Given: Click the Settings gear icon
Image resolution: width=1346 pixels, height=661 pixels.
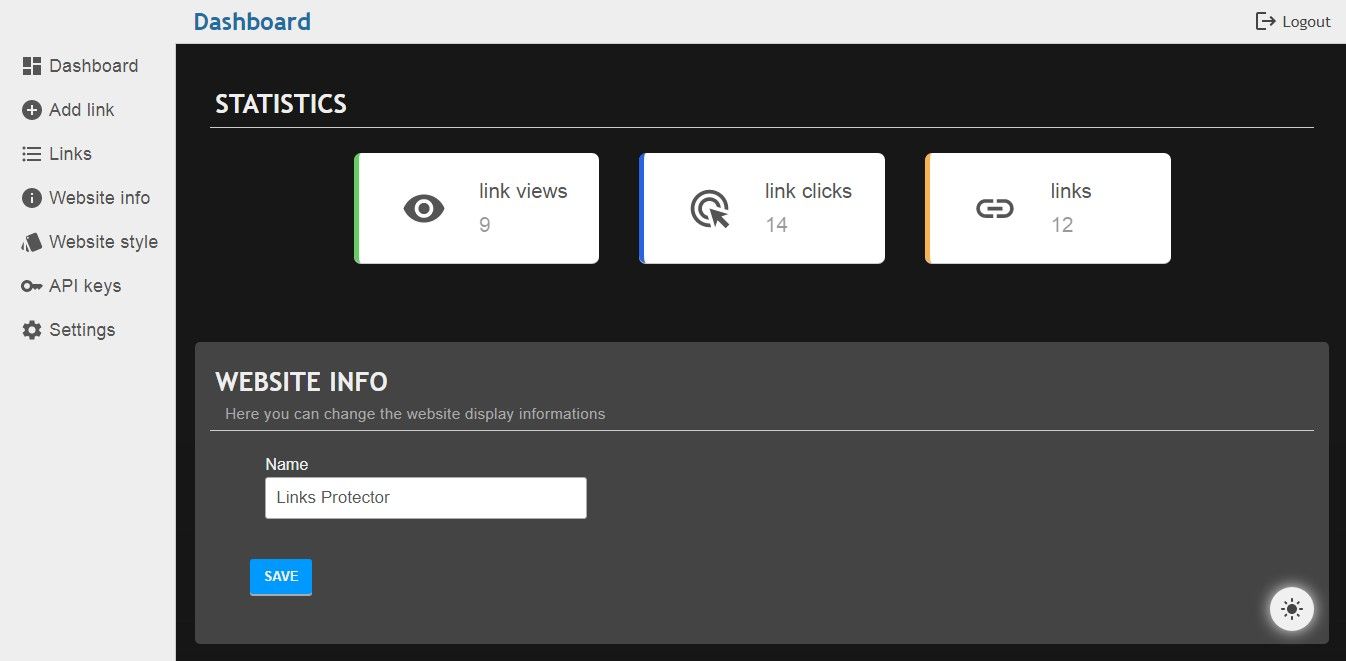Looking at the screenshot, I should click(32, 330).
